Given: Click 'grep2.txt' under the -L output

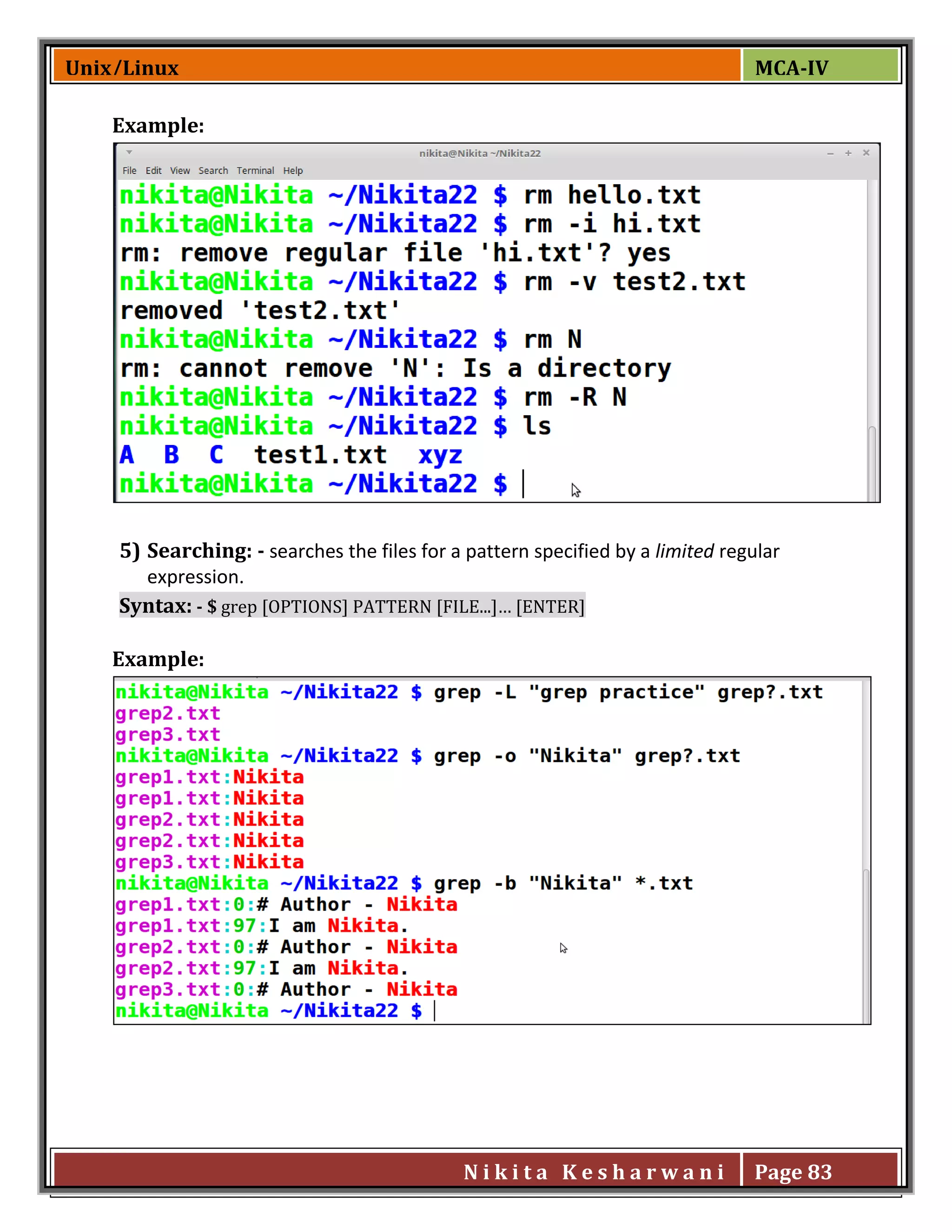Looking at the screenshot, I should click(167, 714).
